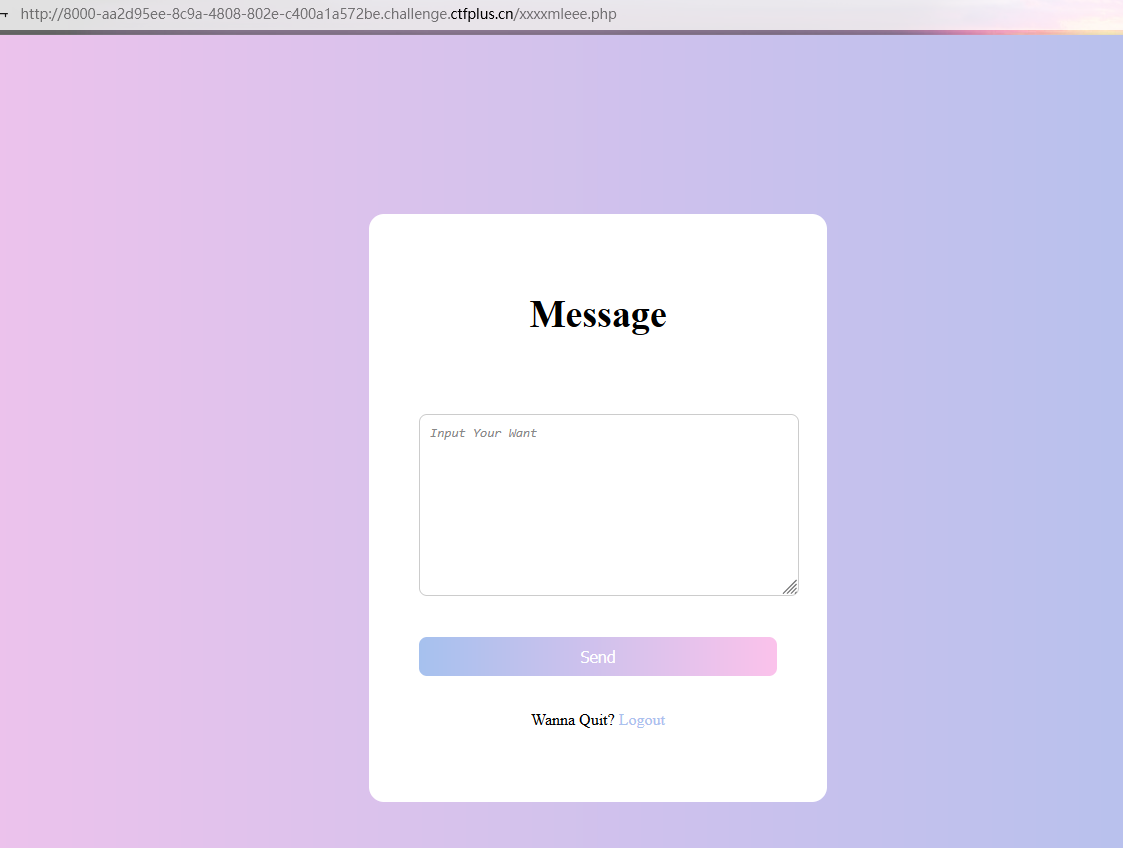Click the 'Wanna Quit?' text
The image size is (1123, 848).
[572, 720]
